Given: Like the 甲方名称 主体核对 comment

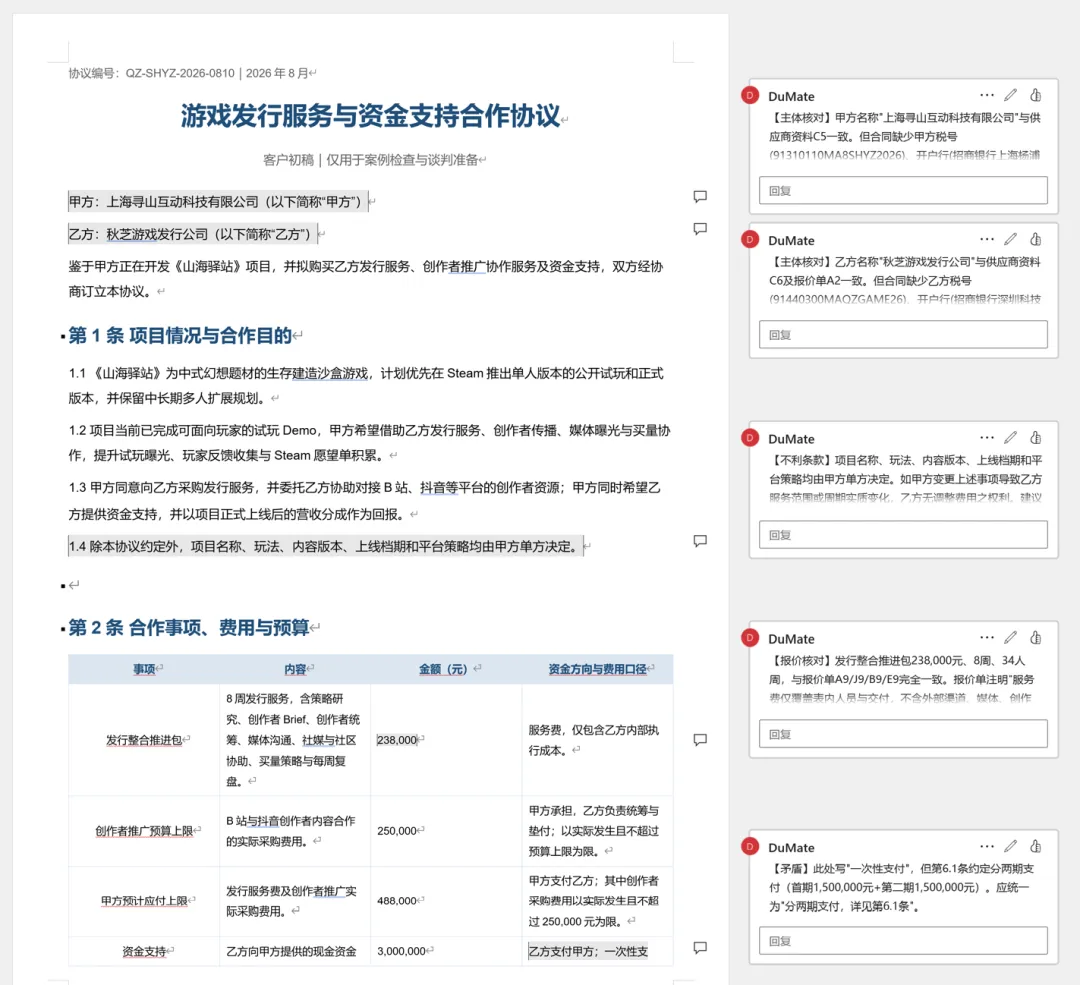Looking at the screenshot, I should pos(1035,96).
